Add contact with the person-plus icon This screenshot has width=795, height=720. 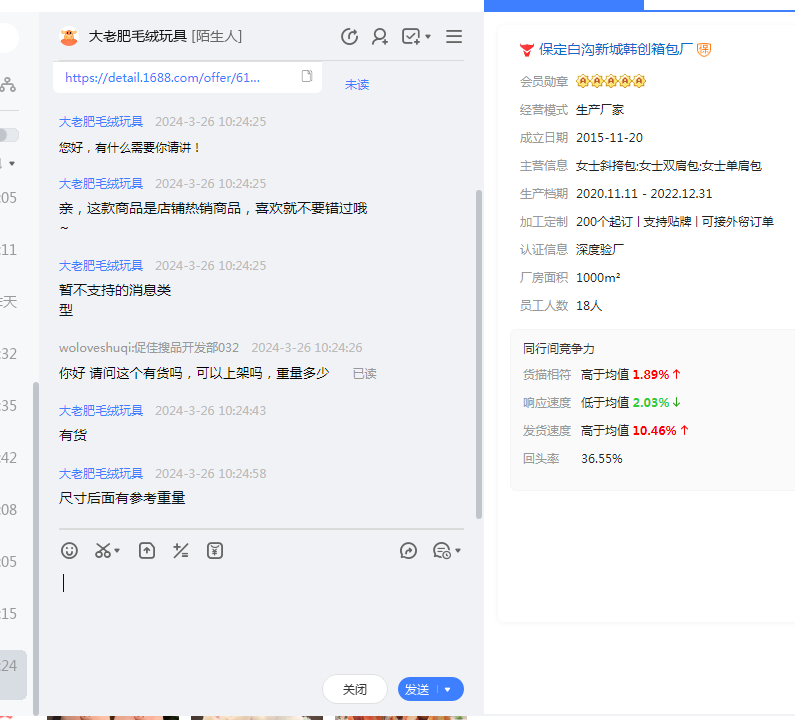pyautogui.click(x=380, y=37)
